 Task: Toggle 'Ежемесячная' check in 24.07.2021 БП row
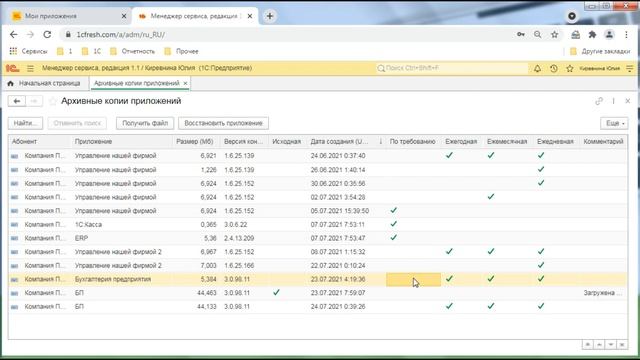[491, 306]
